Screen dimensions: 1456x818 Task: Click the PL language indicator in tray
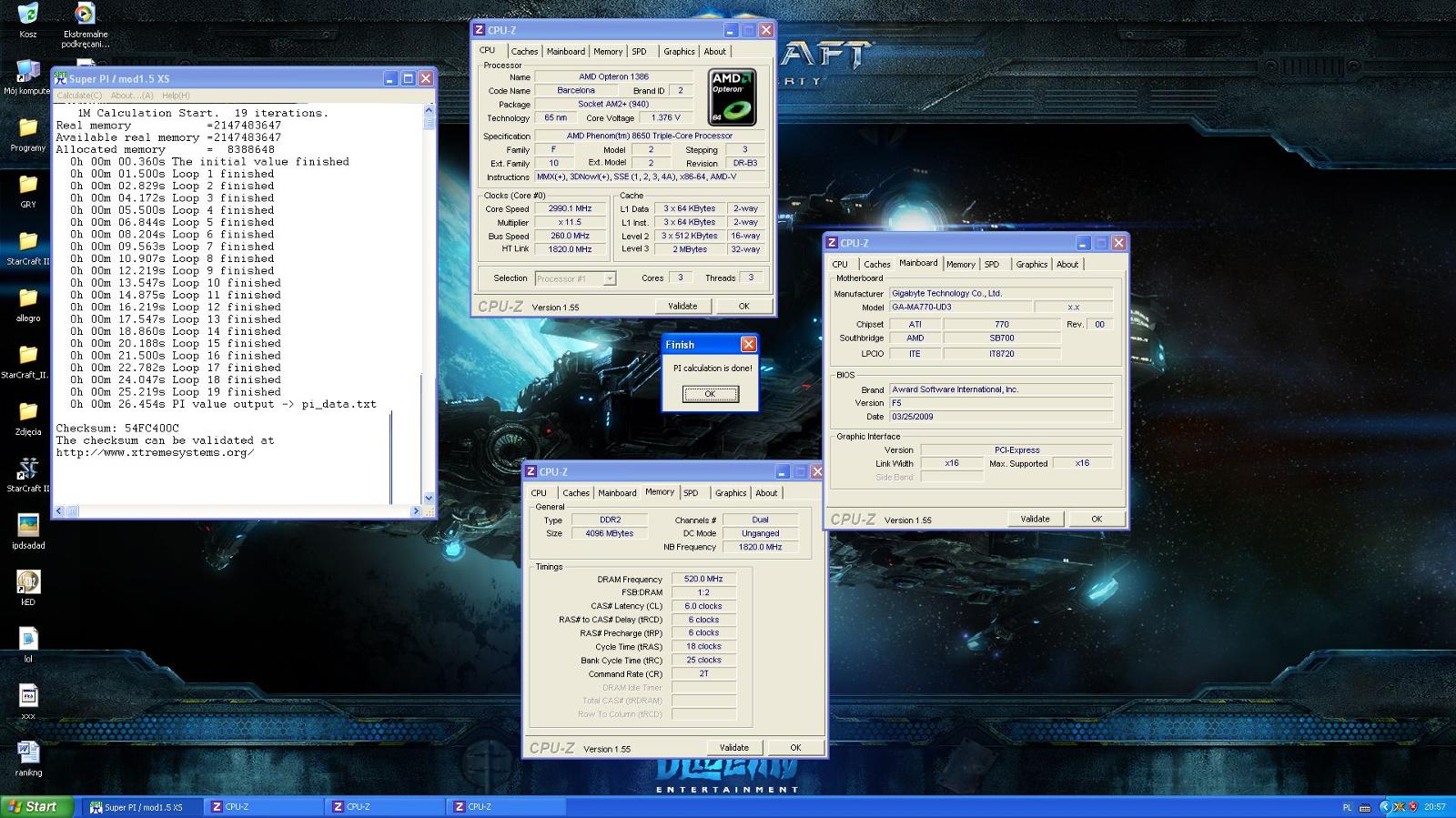point(1347,807)
